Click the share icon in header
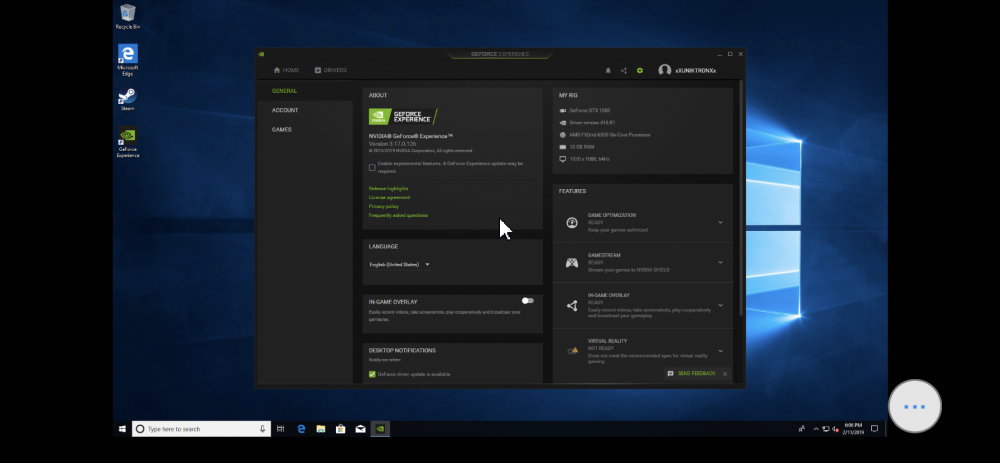Viewport: 1000px width, 463px height. 624,71
